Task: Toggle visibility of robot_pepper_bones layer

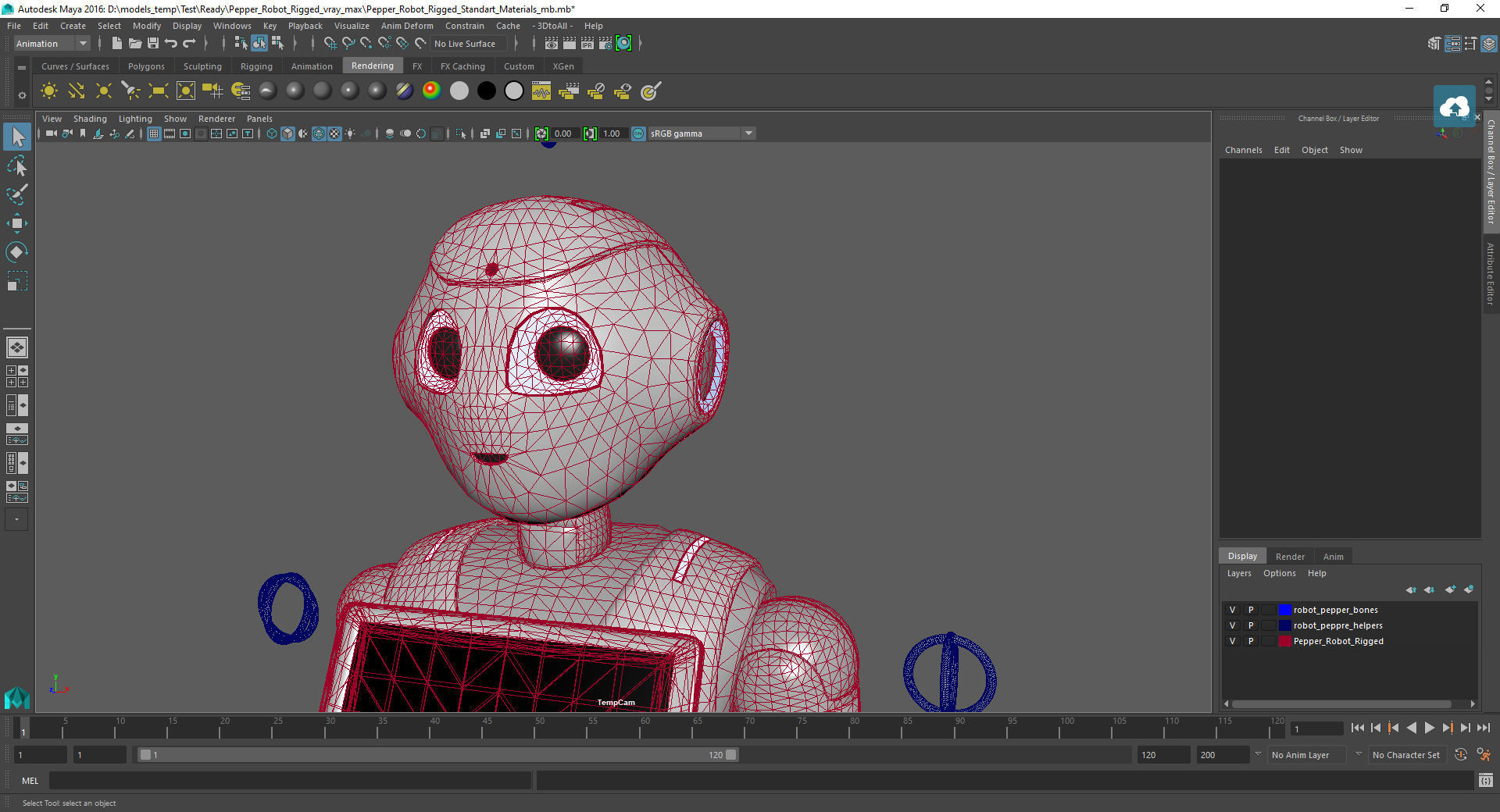Action: pyautogui.click(x=1232, y=610)
